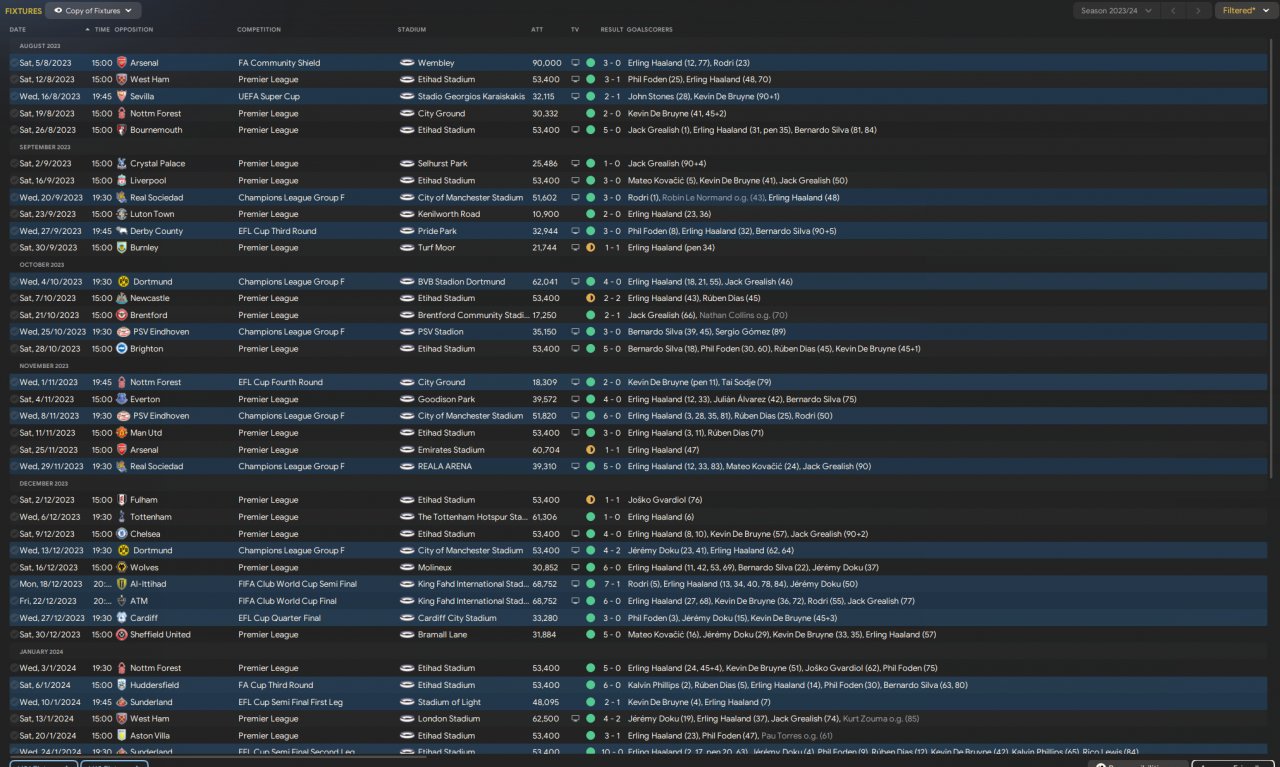Click the TV icon in the Sevilla row
Image resolution: width=1280 pixels, height=767 pixels.
point(575,97)
